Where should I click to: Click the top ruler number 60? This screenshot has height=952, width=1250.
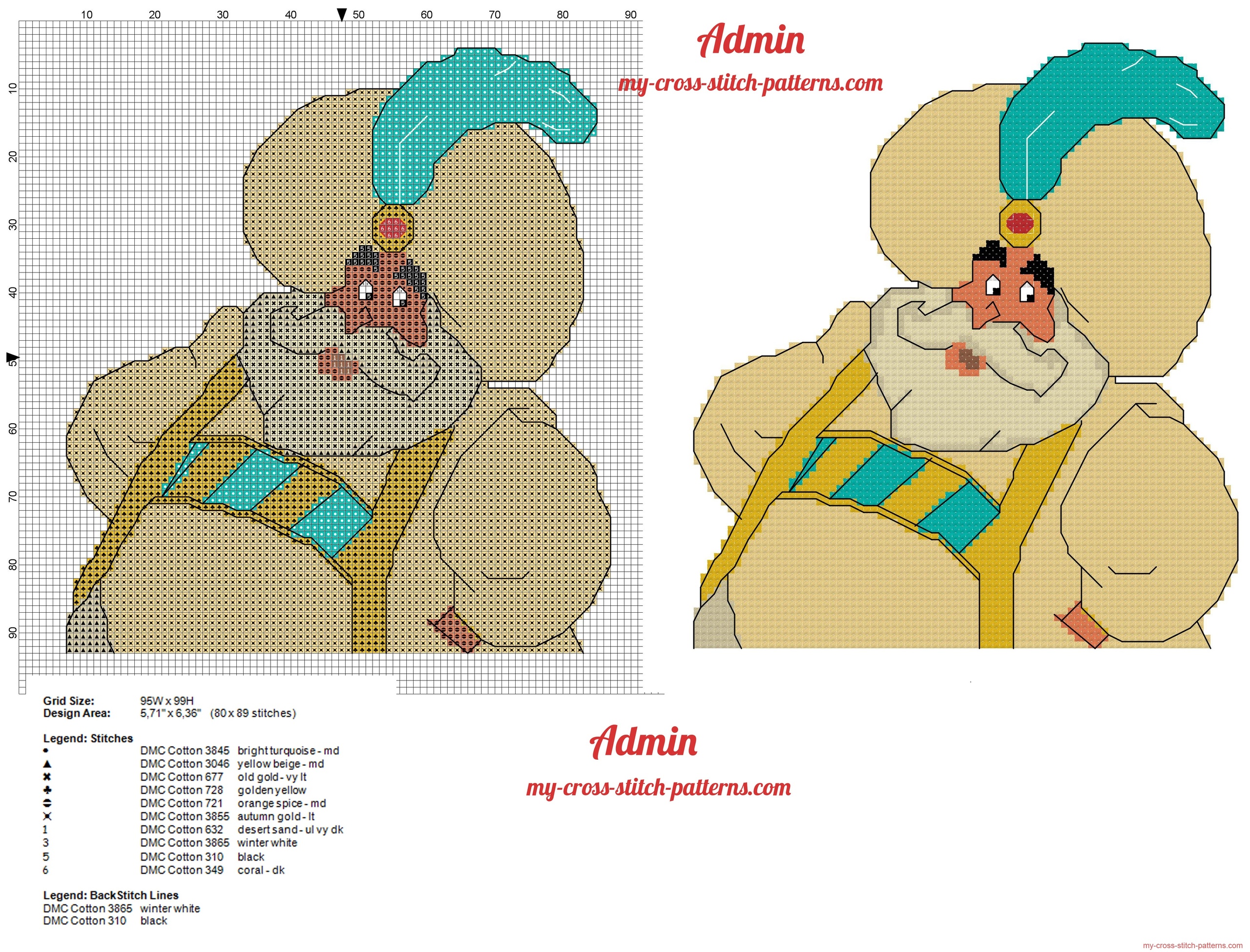(x=427, y=15)
